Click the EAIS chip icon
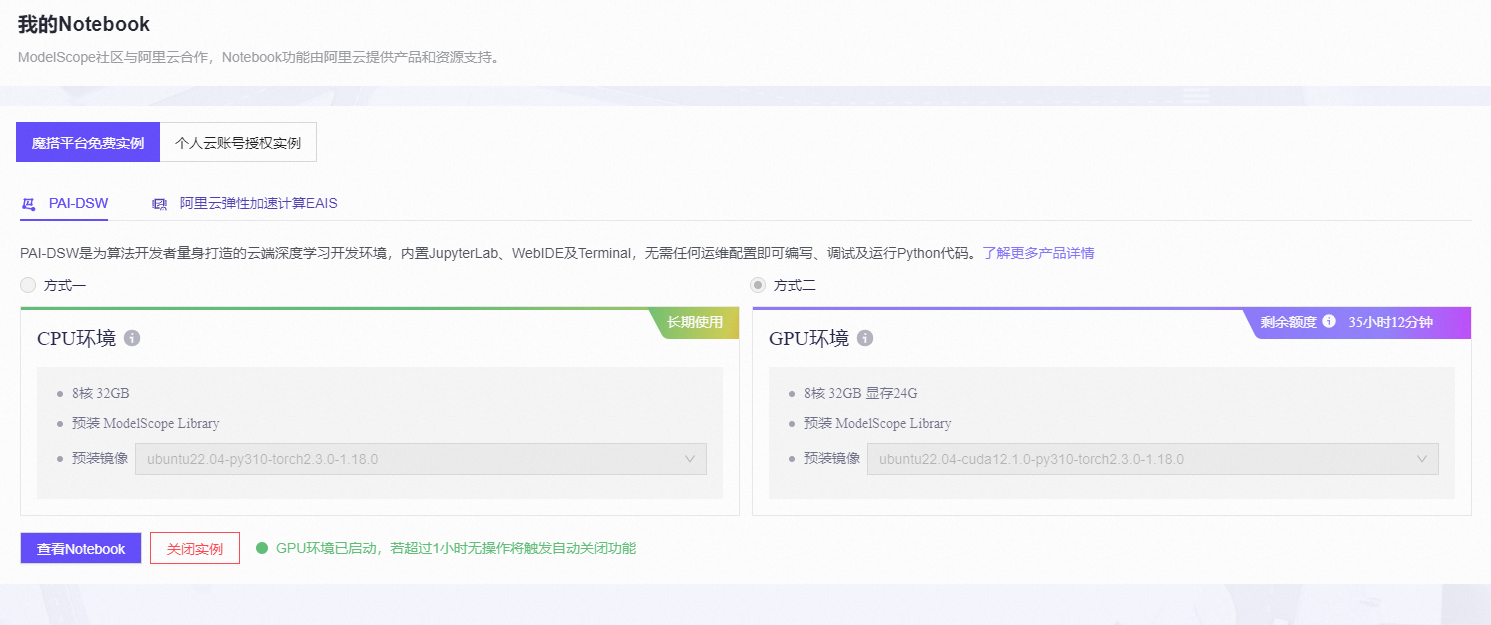1491x625 pixels. (159, 204)
